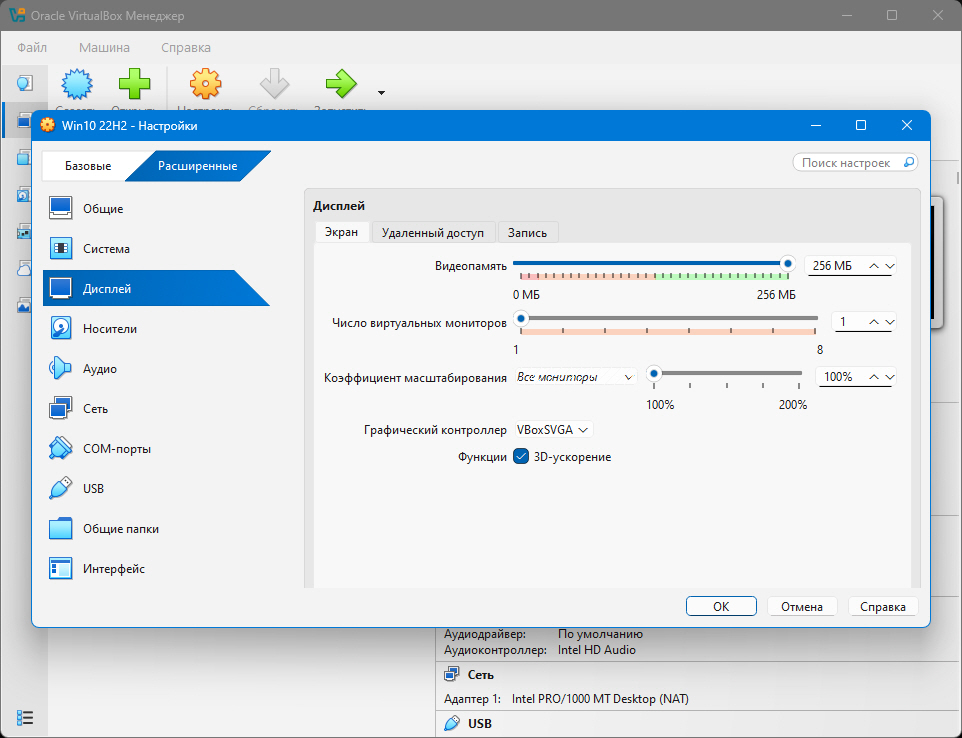962x738 pixels.
Task: Open the Start button dropdown arrow
Action: tap(381, 93)
